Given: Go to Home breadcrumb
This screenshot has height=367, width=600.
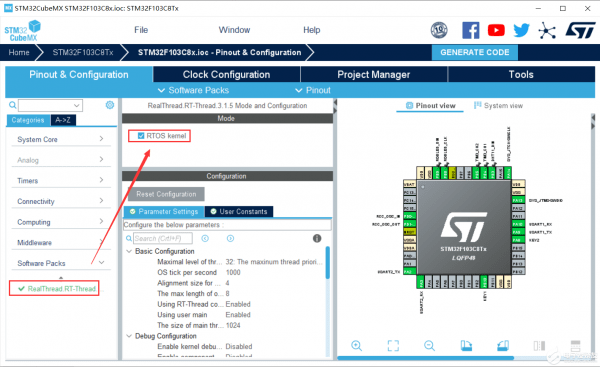Looking at the screenshot, I should (19, 52).
